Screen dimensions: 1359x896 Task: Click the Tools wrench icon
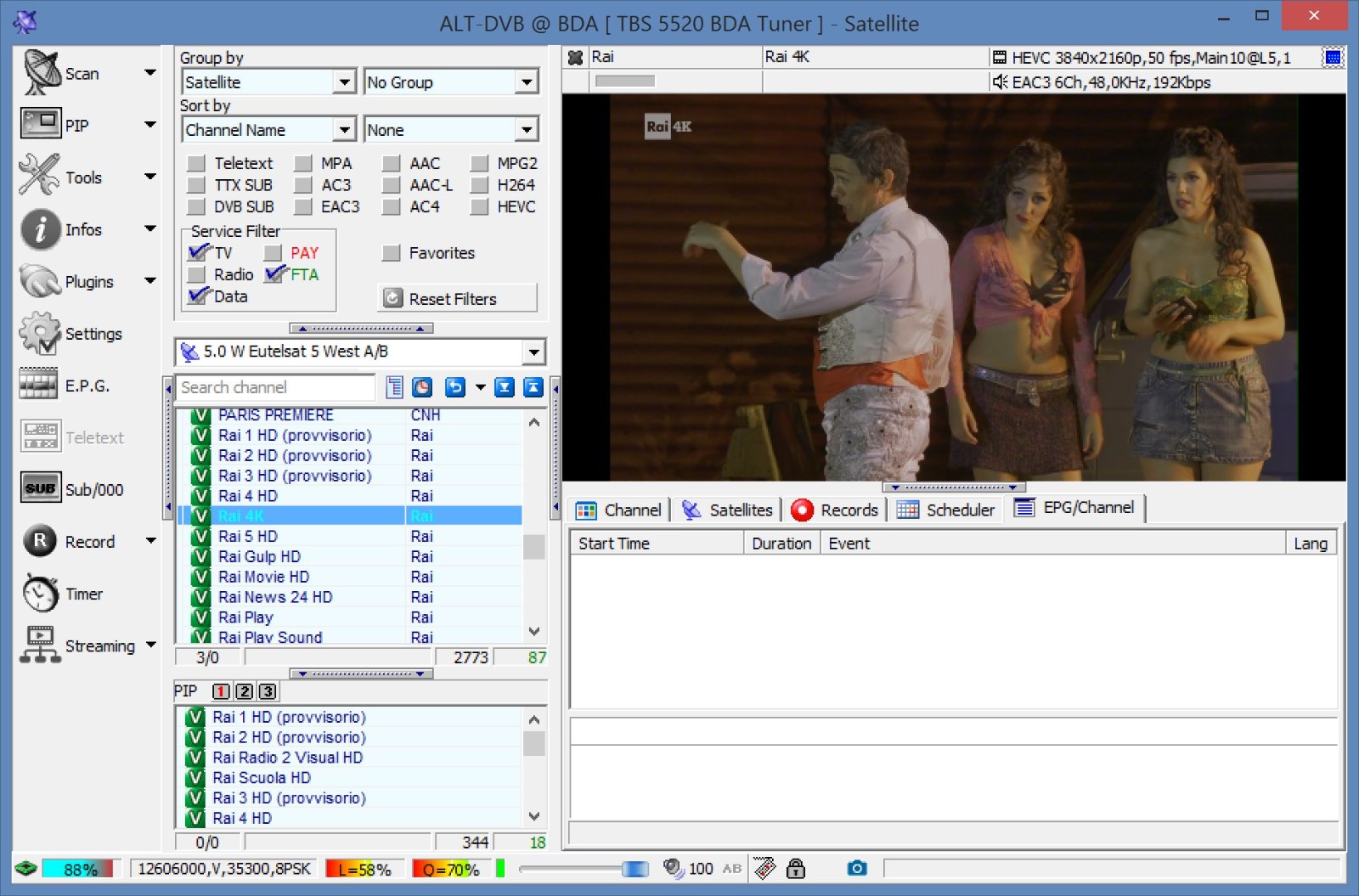[x=39, y=176]
